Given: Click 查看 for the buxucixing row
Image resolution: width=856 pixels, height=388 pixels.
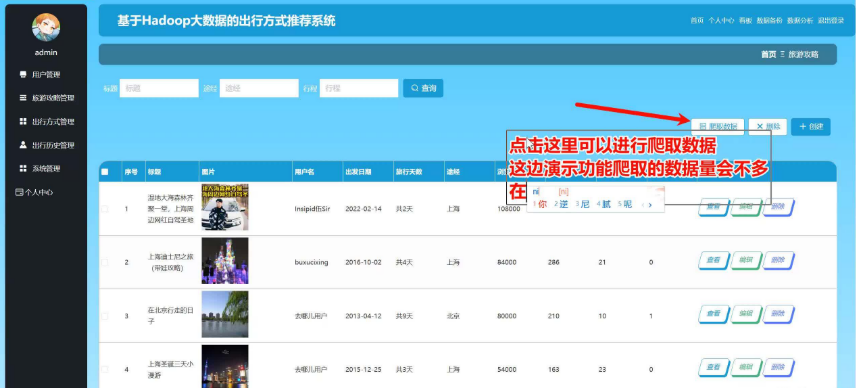Looking at the screenshot, I should click(714, 261).
